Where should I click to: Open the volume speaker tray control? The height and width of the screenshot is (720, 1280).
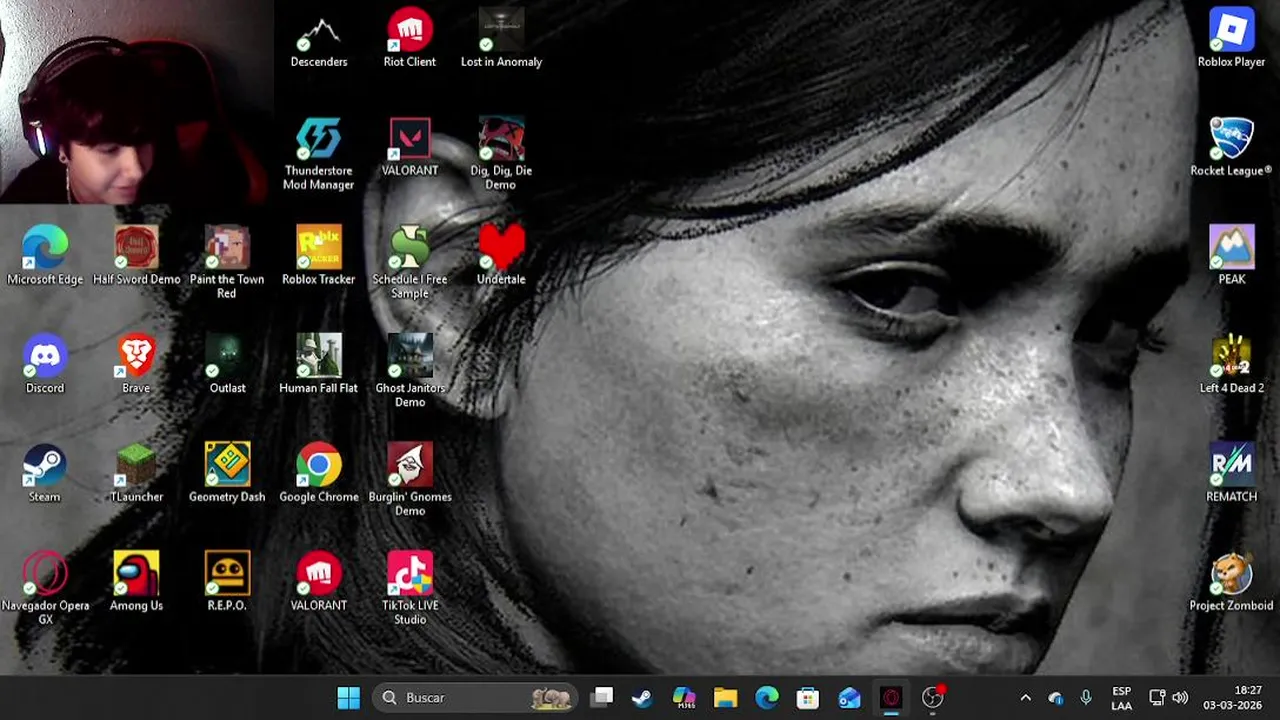[x=1180, y=698]
